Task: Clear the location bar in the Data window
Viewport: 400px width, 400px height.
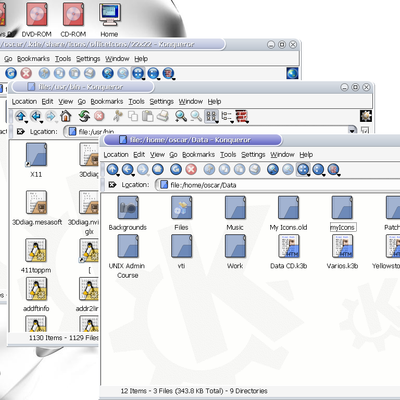Action: 112,184
